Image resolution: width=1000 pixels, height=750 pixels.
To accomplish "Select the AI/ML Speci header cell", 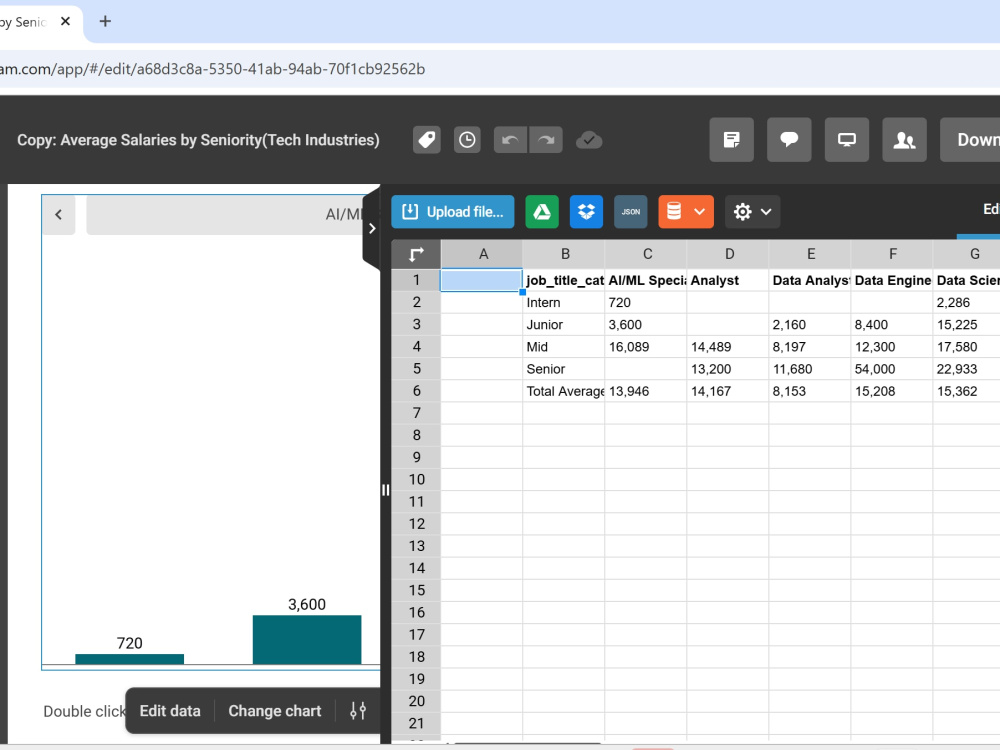I will (647, 280).
